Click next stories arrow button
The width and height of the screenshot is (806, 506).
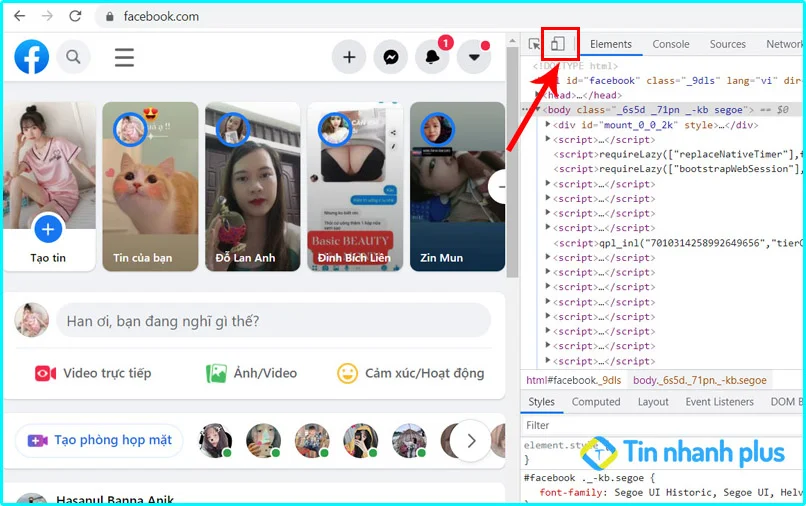pyautogui.click(x=497, y=187)
